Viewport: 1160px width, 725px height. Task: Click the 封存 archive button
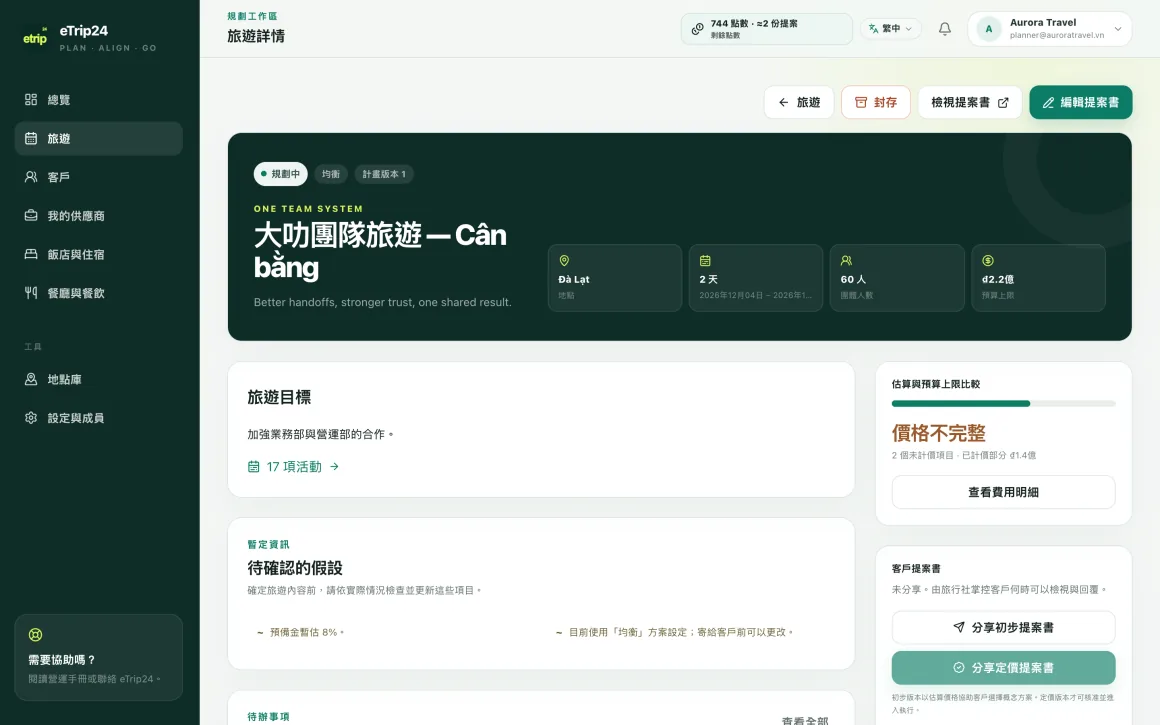[876, 102]
